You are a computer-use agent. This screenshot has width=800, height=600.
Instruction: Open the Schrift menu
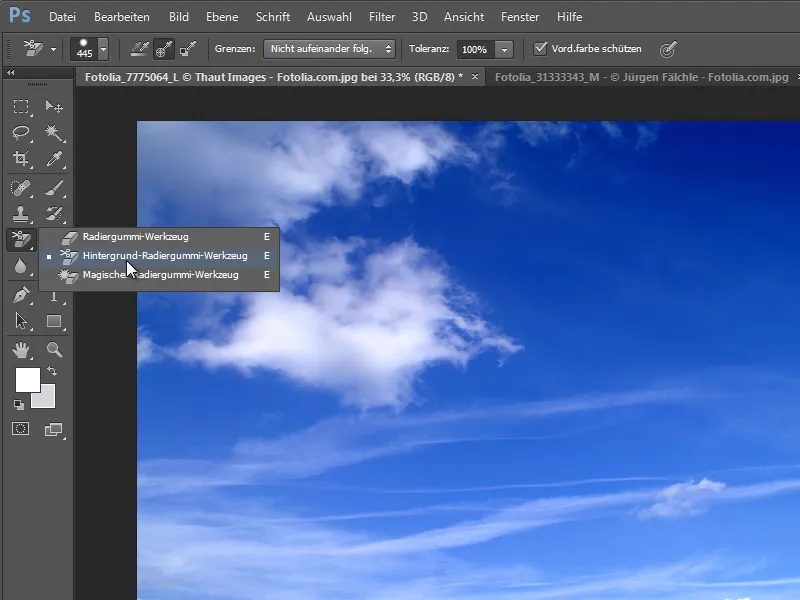tap(273, 17)
